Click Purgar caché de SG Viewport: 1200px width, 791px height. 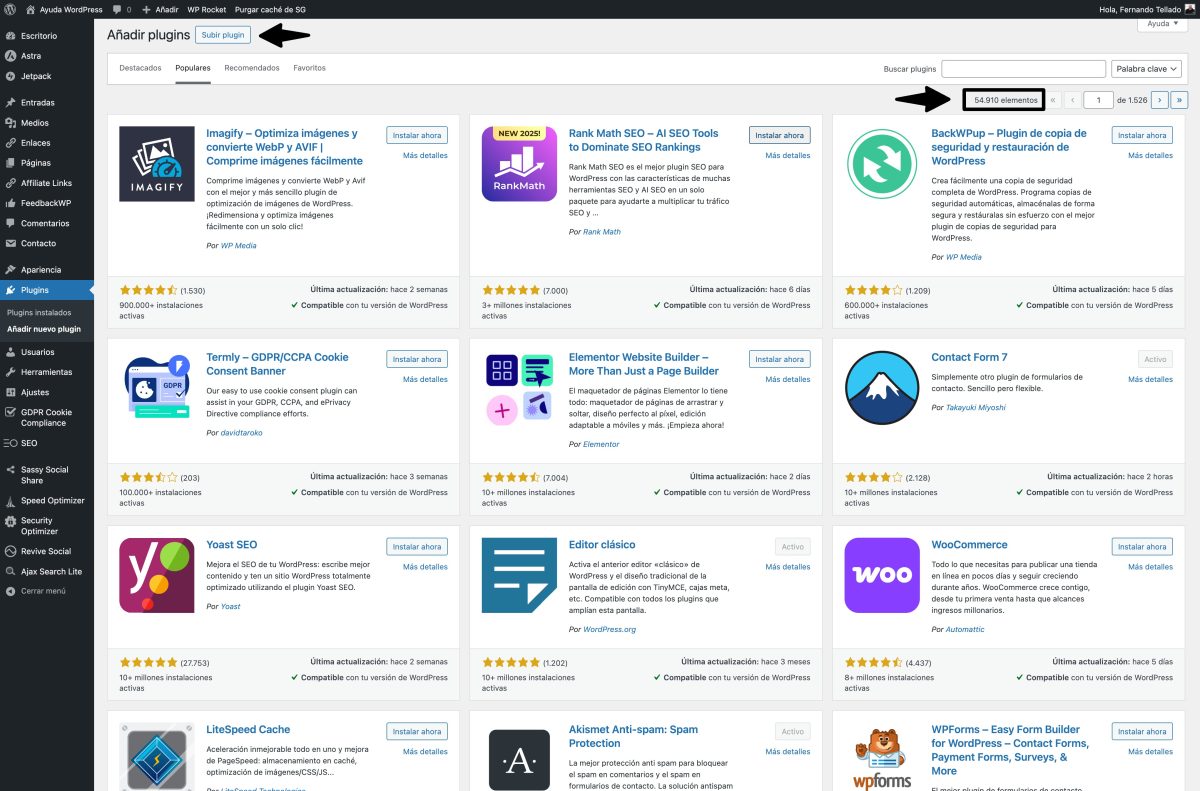point(270,9)
